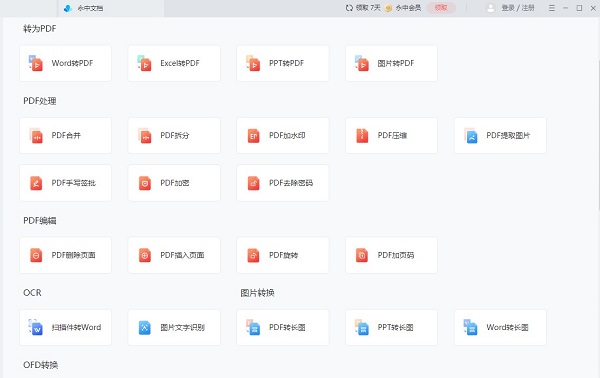Select the PPT转长图 tool
This screenshot has height=378, width=600.
pos(391,327)
